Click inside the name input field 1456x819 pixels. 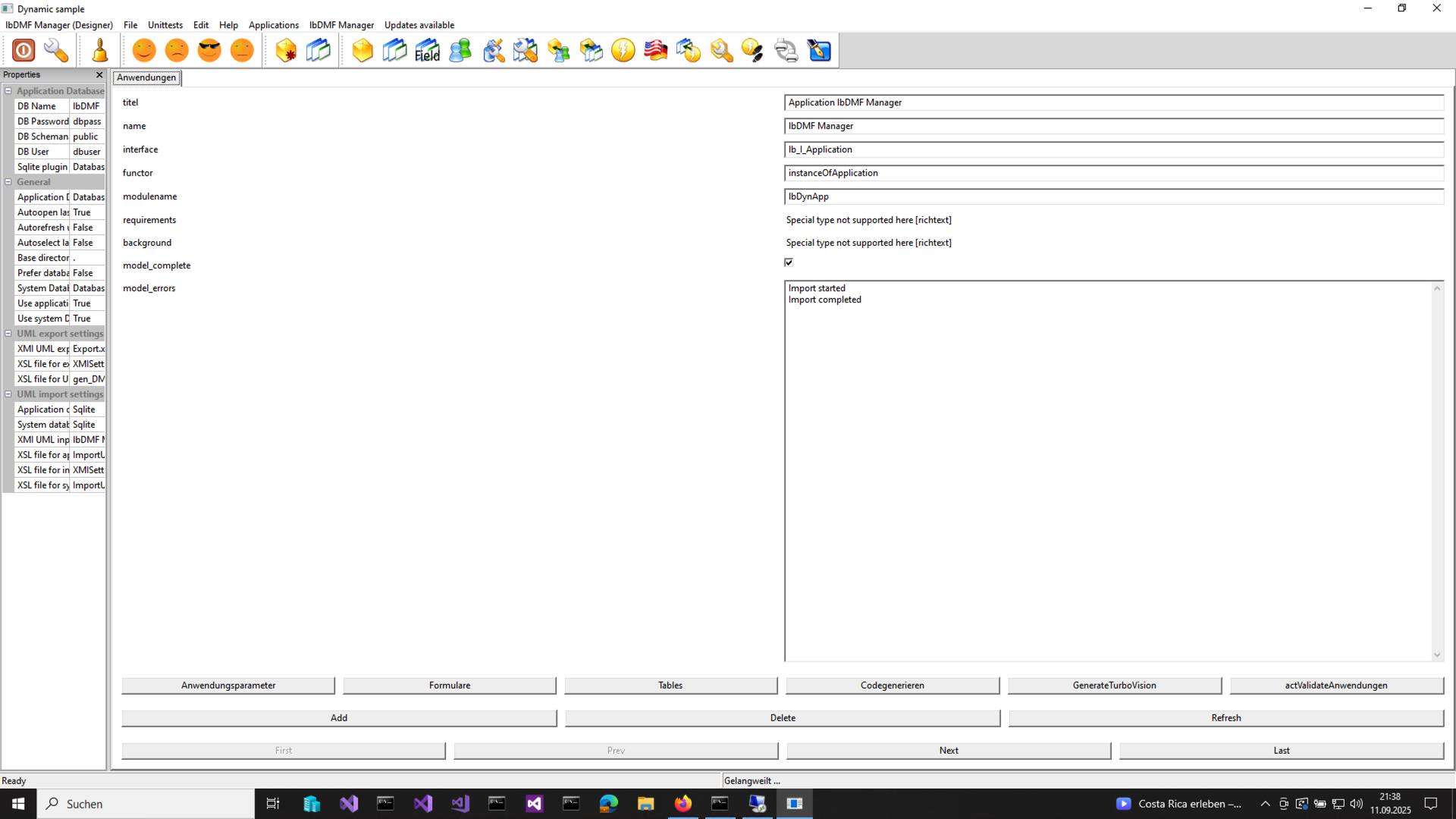[1062, 126]
